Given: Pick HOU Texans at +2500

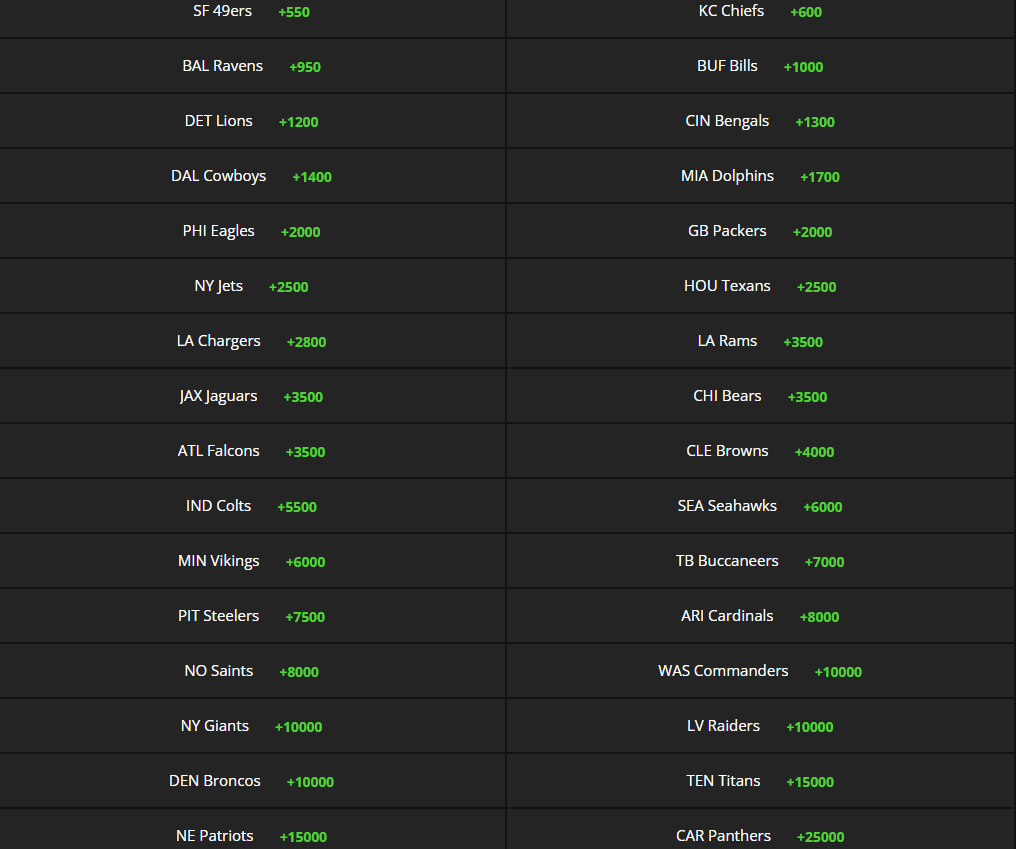Looking at the screenshot, I should 760,286.
